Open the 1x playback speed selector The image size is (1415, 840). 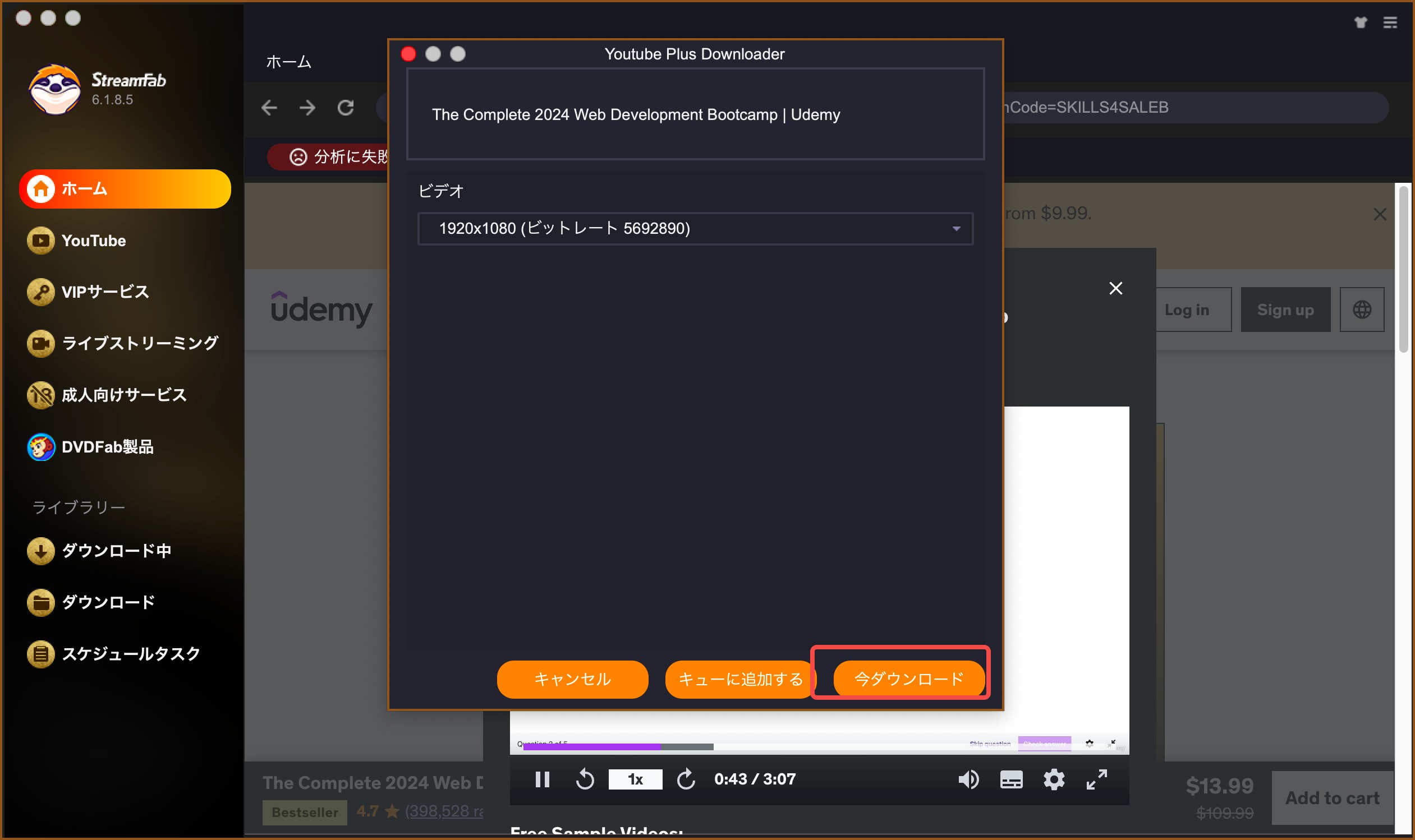point(635,779)
